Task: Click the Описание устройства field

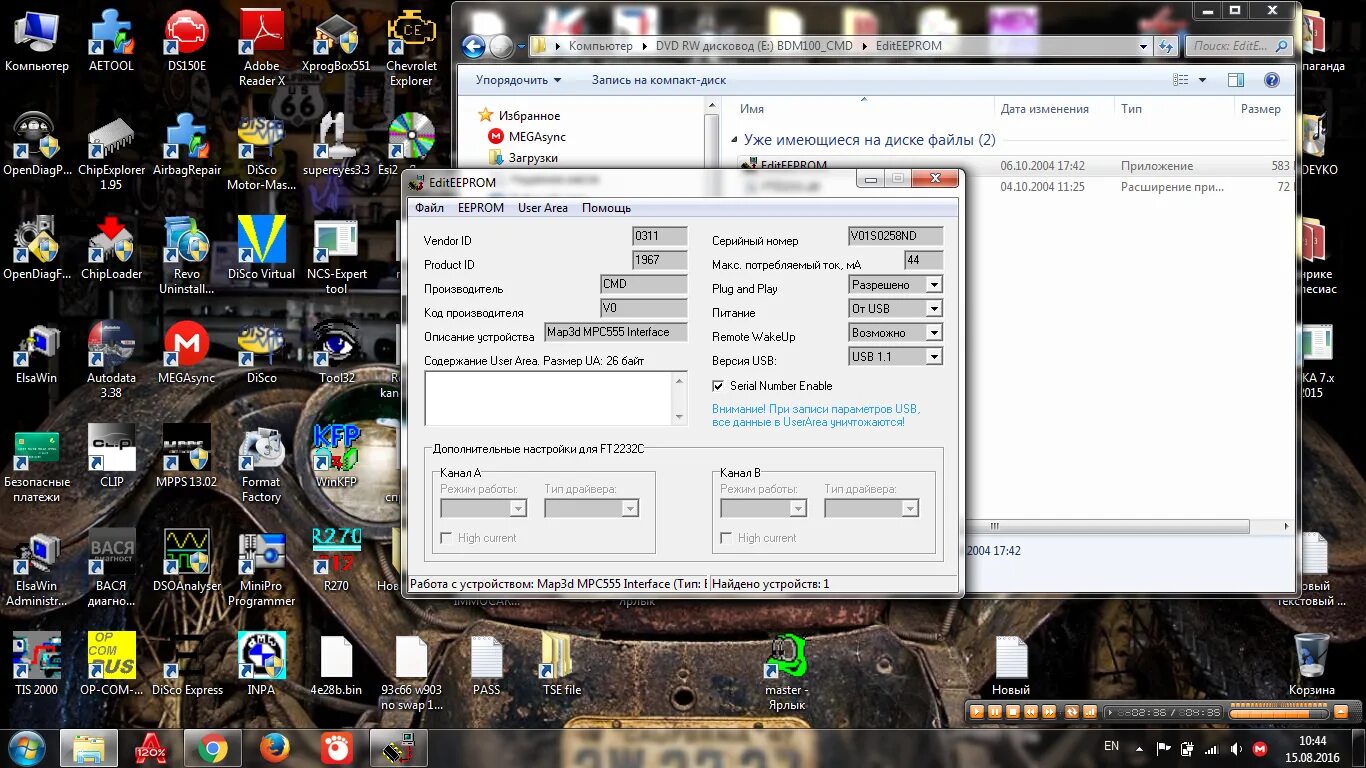Action: click(616, 333)
